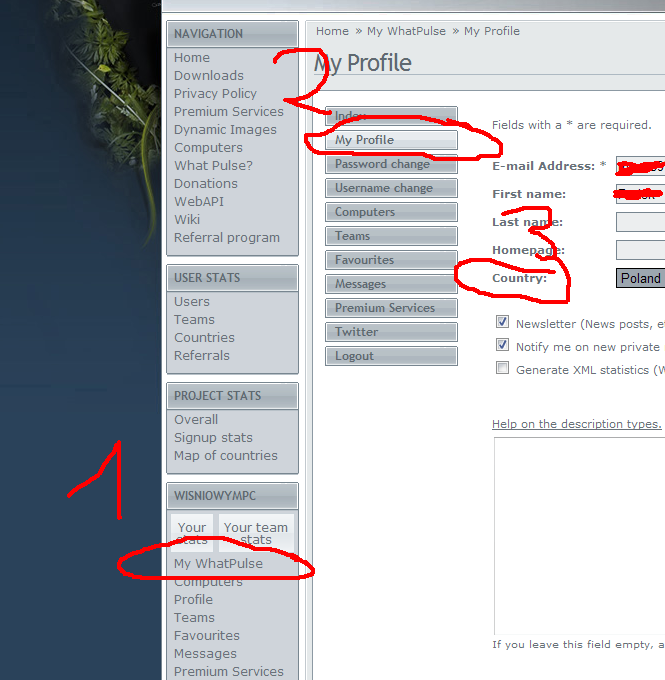
Task: Open the Teams button in profile menu
Action: (x=391, y=236)
